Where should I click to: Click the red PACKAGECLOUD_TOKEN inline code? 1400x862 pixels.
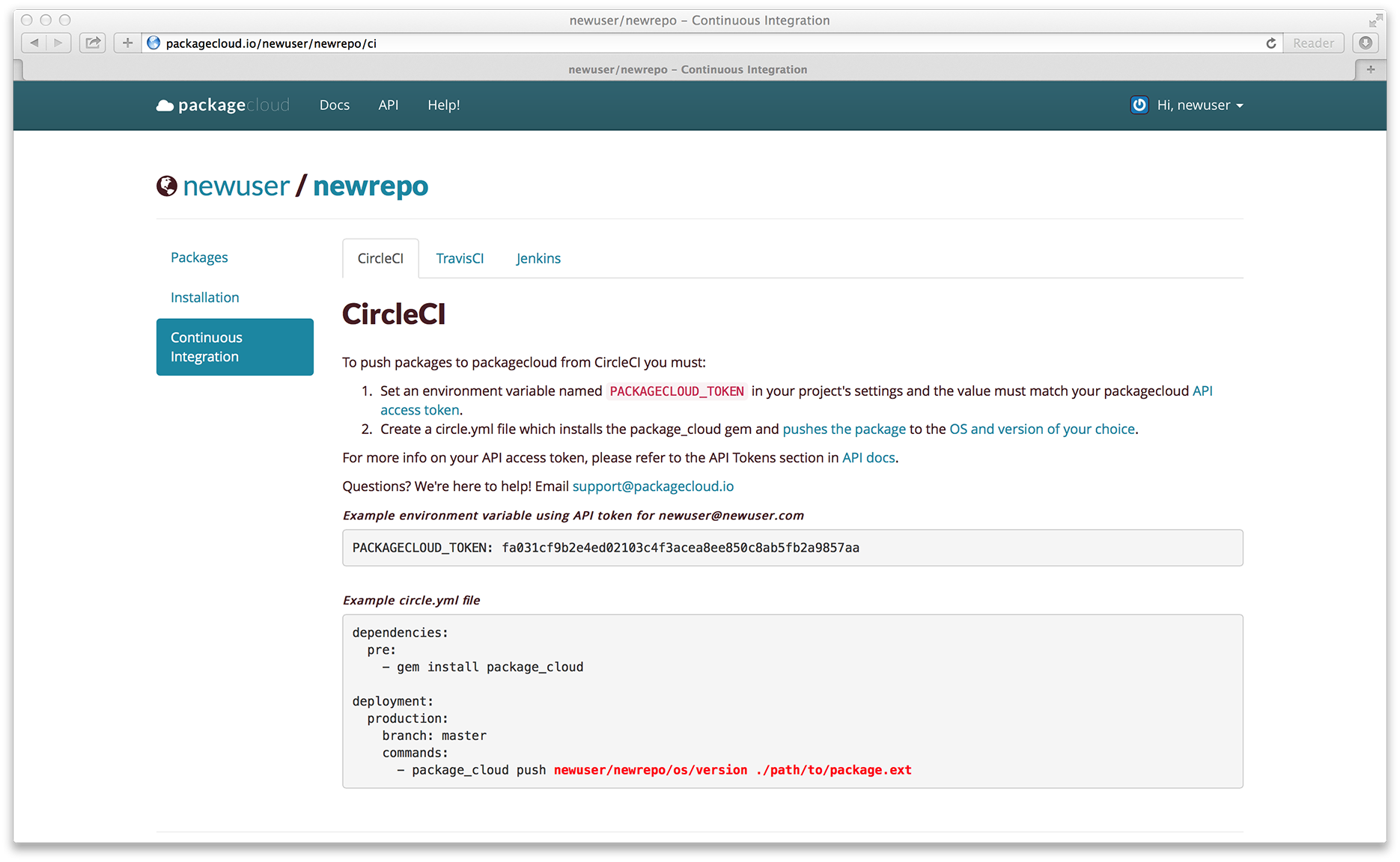tap(677, 391)
